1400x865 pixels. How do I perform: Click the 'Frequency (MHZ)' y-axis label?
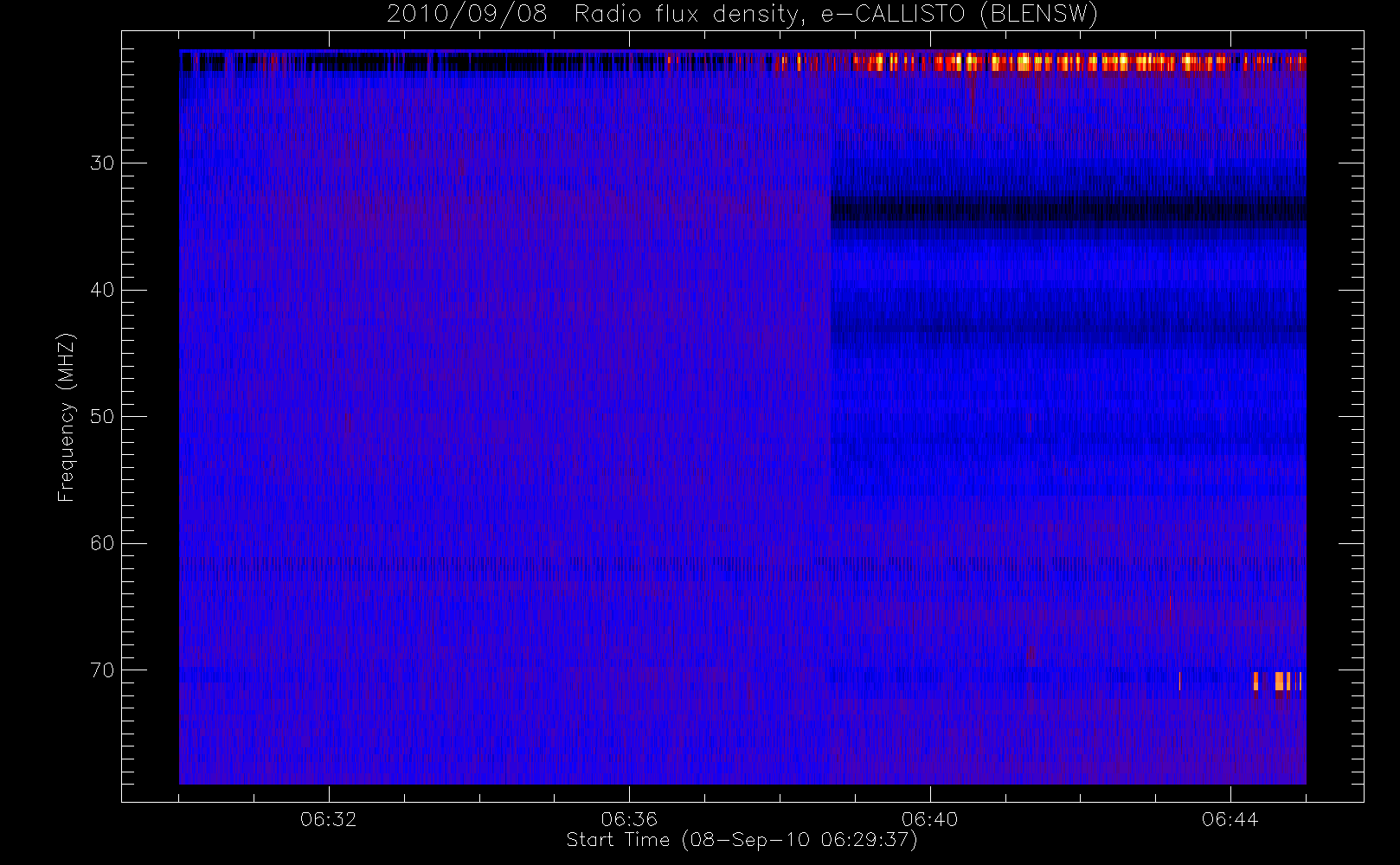coord(67,417)
